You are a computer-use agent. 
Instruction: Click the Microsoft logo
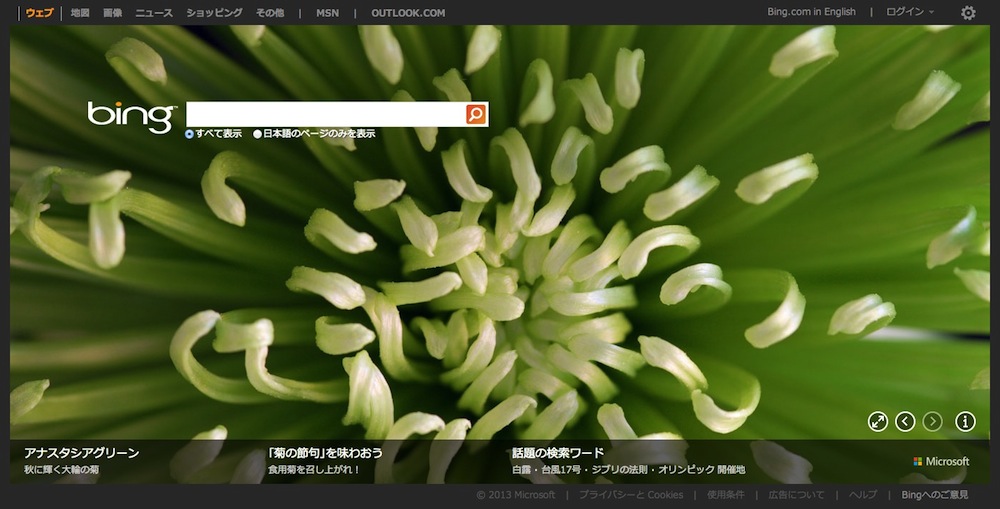[x=941, y=461]
